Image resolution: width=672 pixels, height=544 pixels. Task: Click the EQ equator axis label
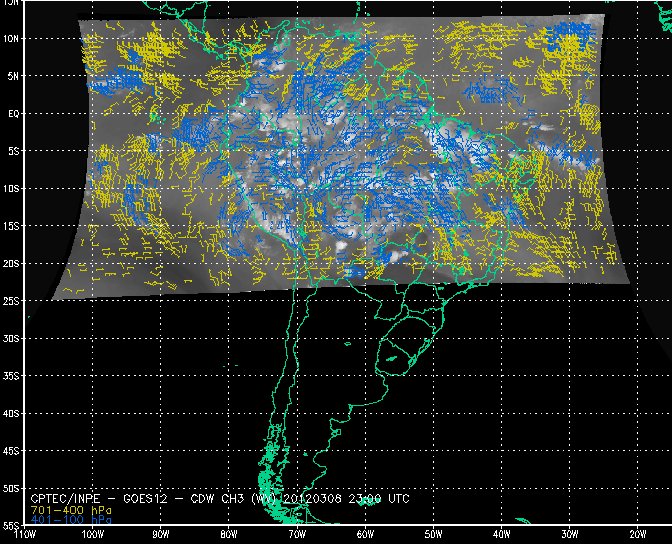pos(14,114)
